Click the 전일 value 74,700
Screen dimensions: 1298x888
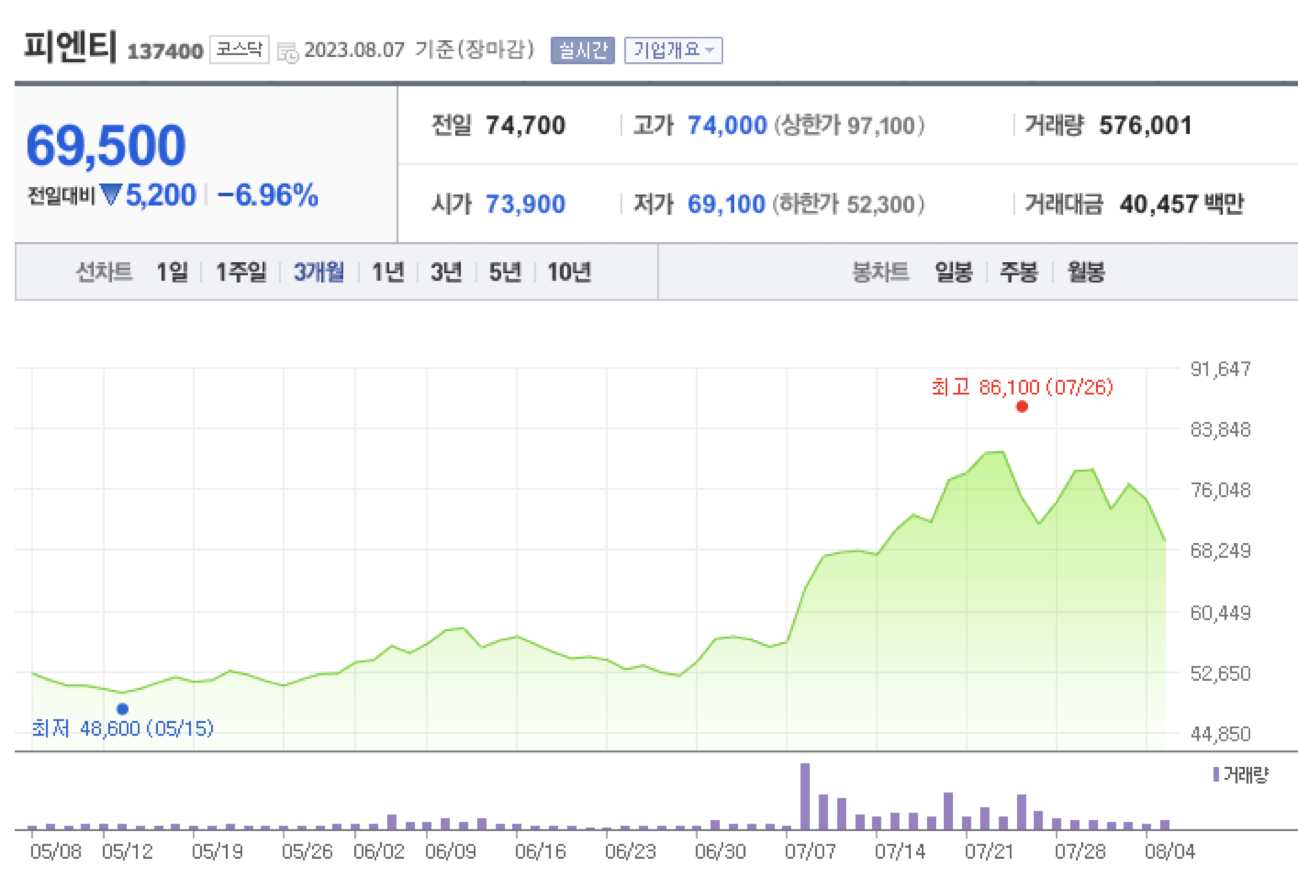525,126
